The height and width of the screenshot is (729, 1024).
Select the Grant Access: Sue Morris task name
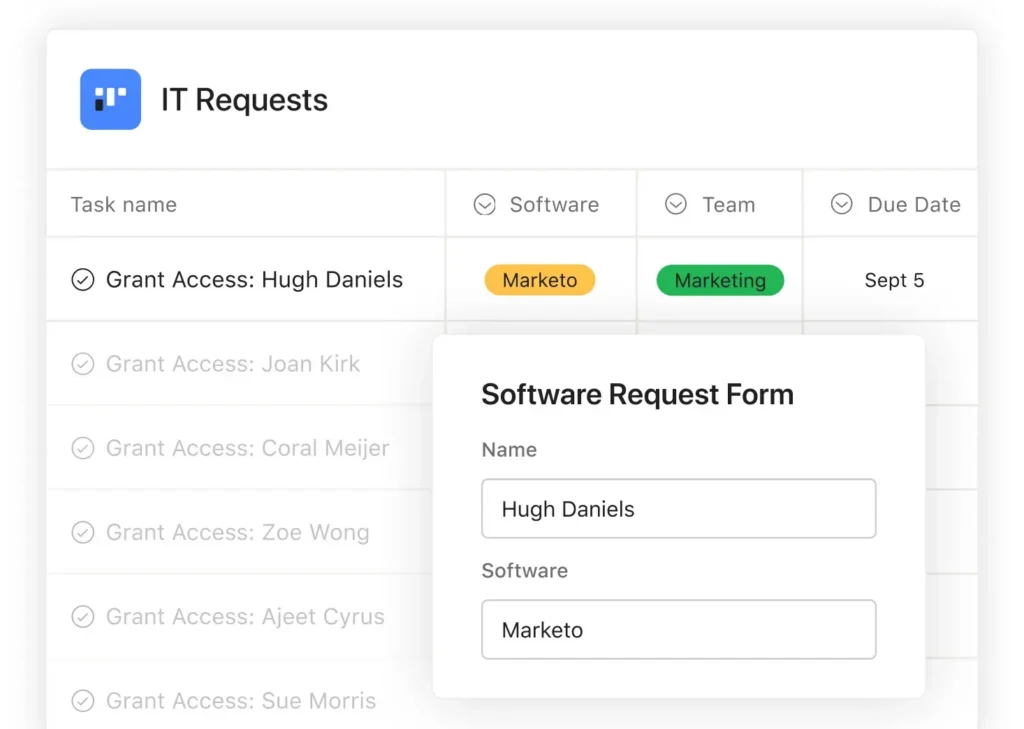(241, 701)
